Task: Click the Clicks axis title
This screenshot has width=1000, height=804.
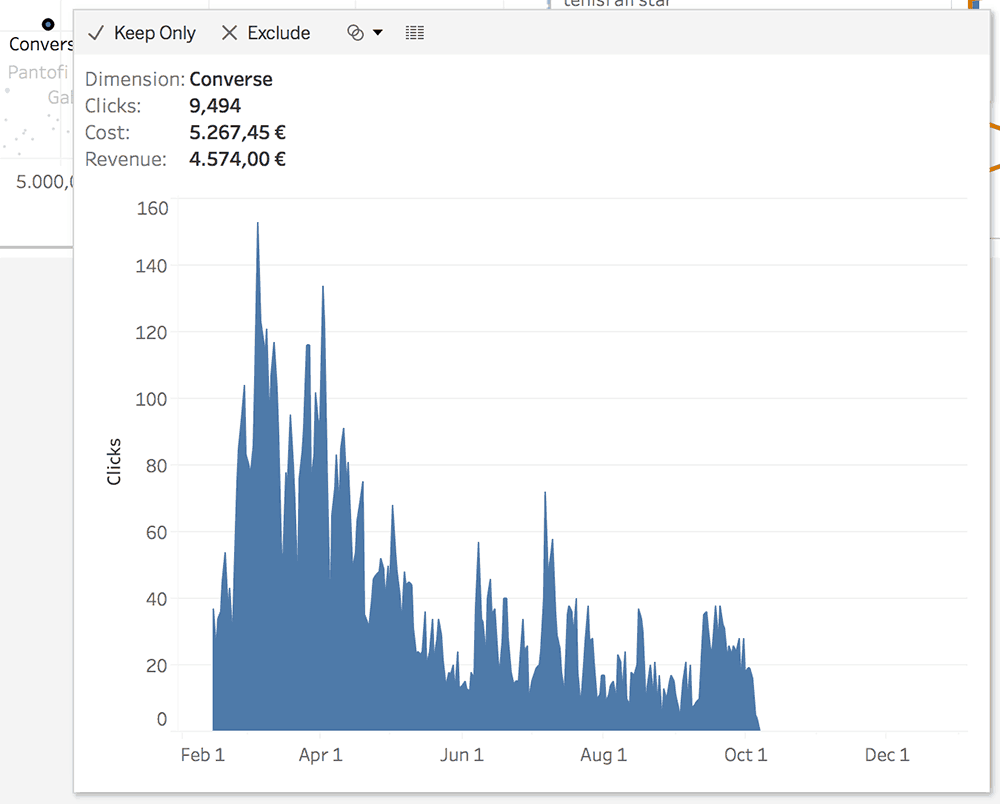Action: click(114, 462)
